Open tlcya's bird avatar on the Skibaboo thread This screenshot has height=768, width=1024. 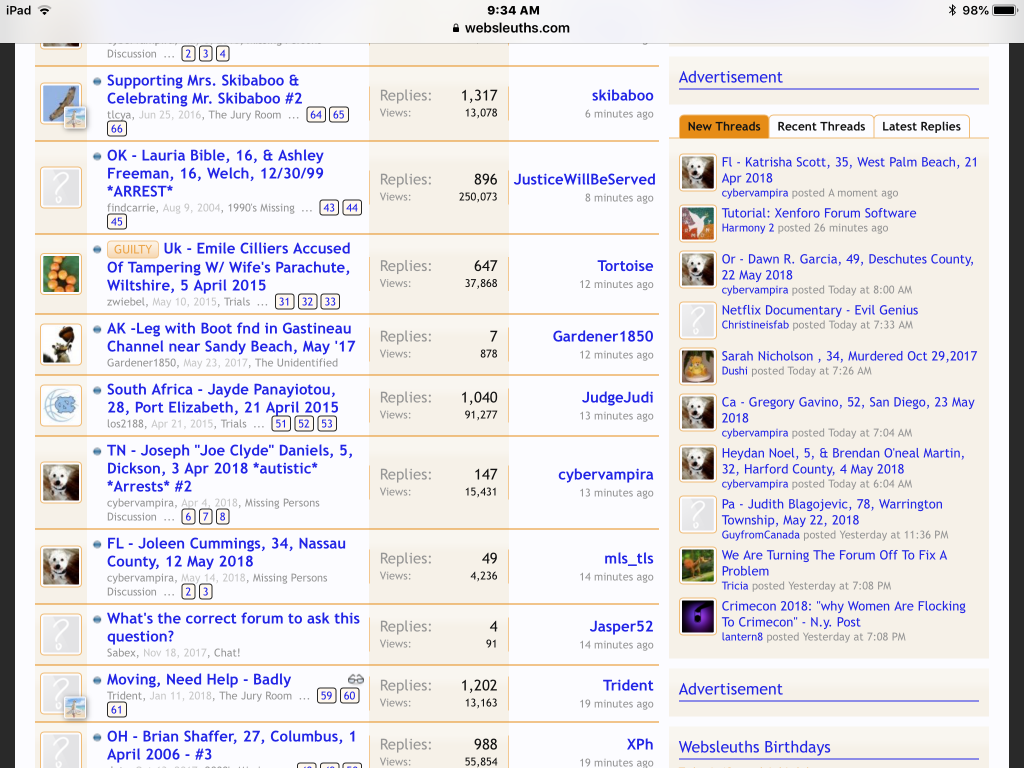[61, 103]
